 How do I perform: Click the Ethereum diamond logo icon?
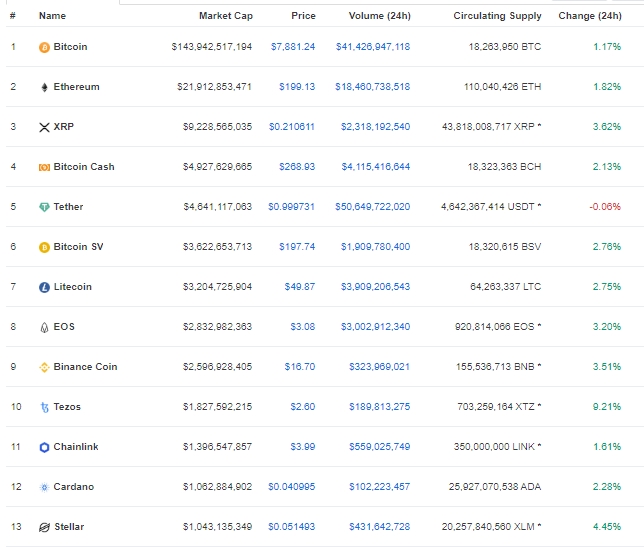coord(44,87)
